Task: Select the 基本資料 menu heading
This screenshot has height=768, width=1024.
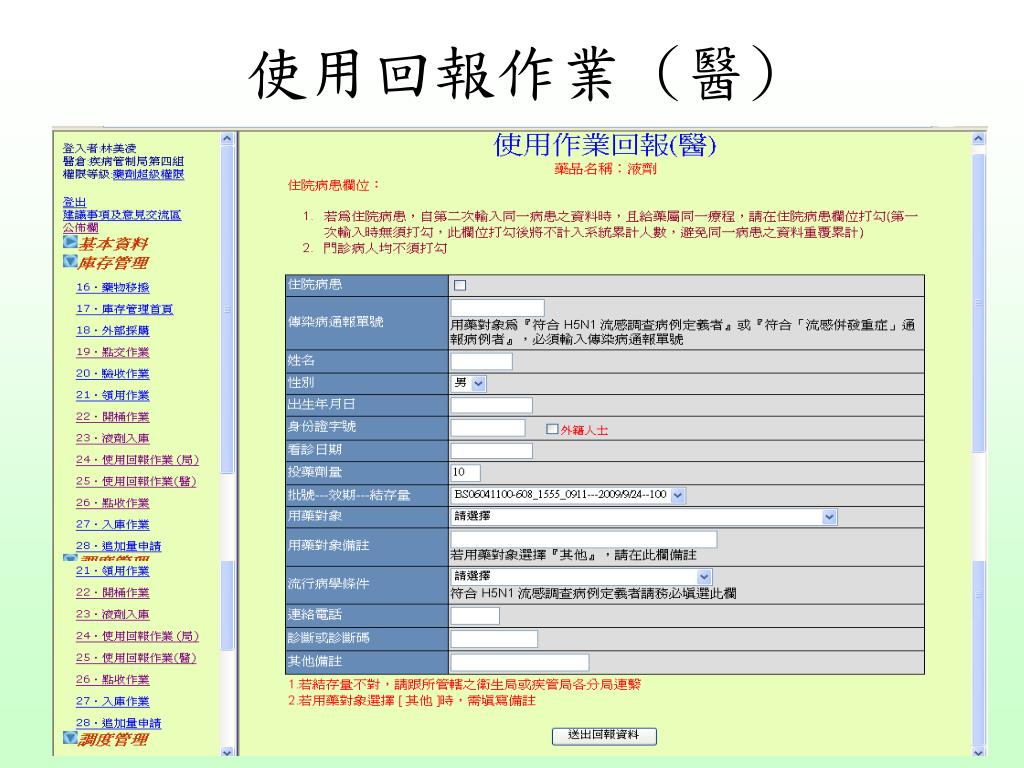Action: coord(114,244)
